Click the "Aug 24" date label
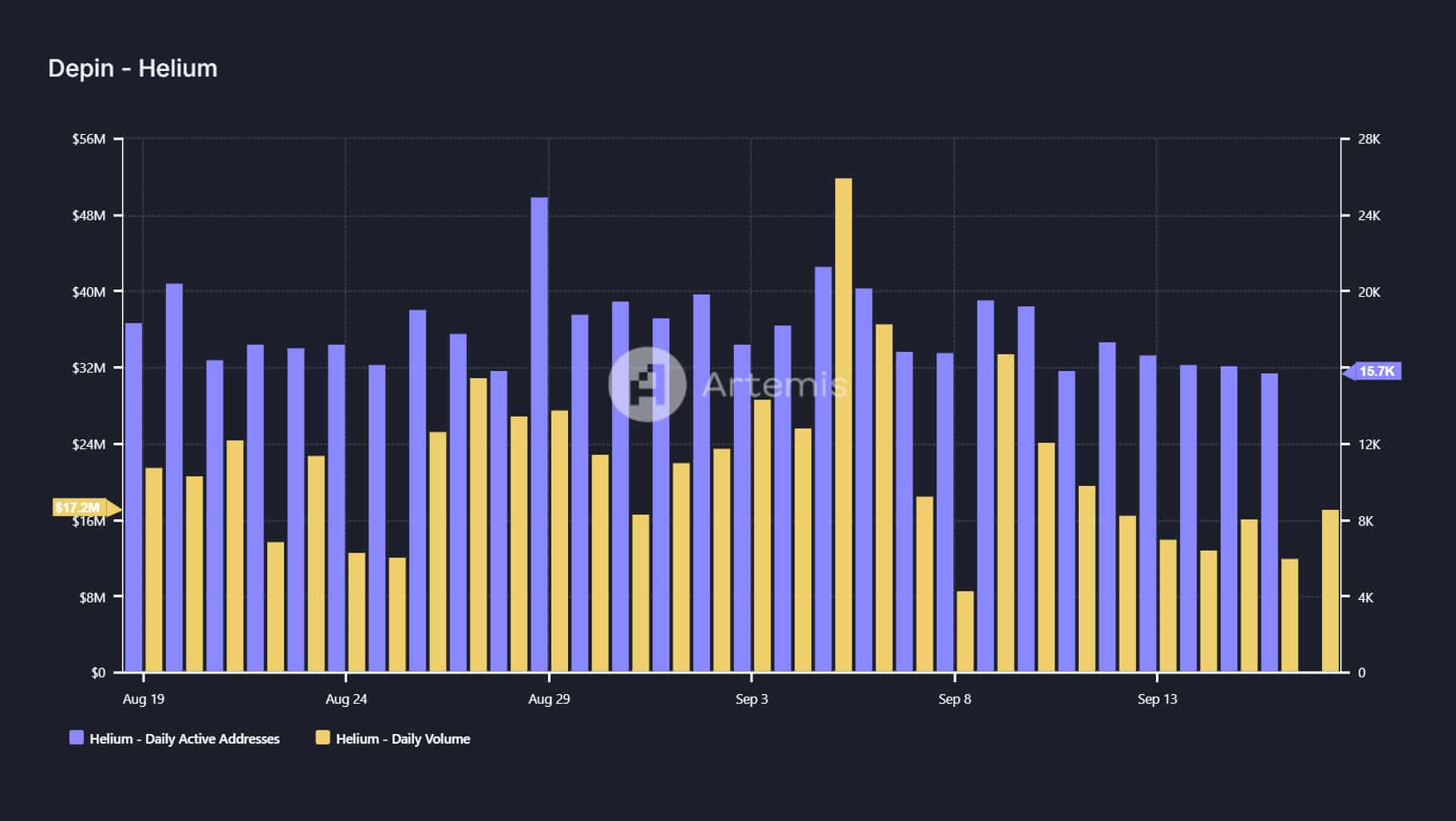The image size is (1456, 821). [x=346, y=699]
